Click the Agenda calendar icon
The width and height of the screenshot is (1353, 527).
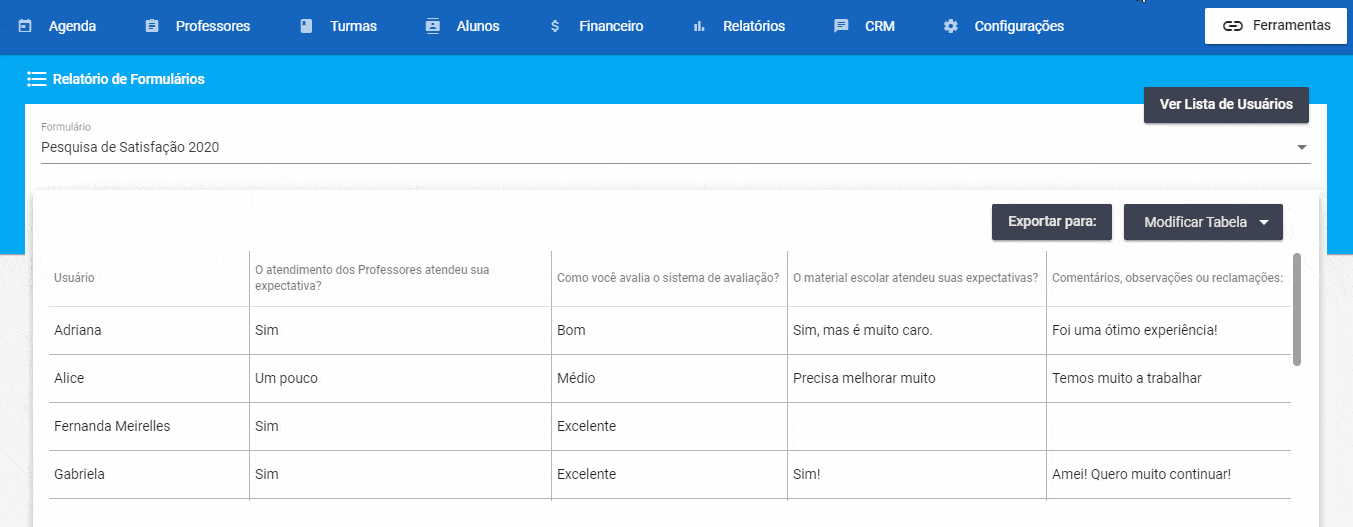25,27
